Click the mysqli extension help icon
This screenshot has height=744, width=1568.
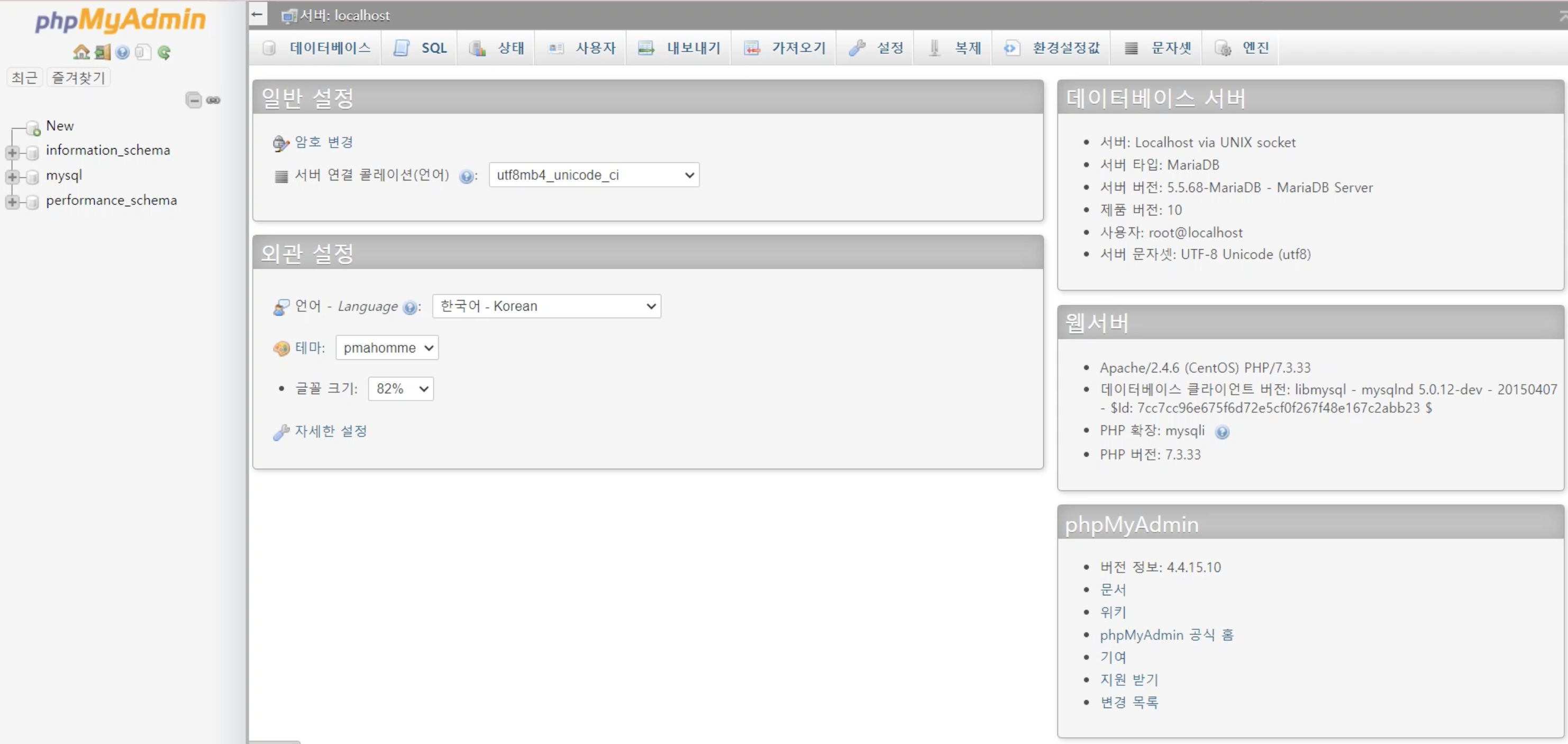[x=1221, y=432]
